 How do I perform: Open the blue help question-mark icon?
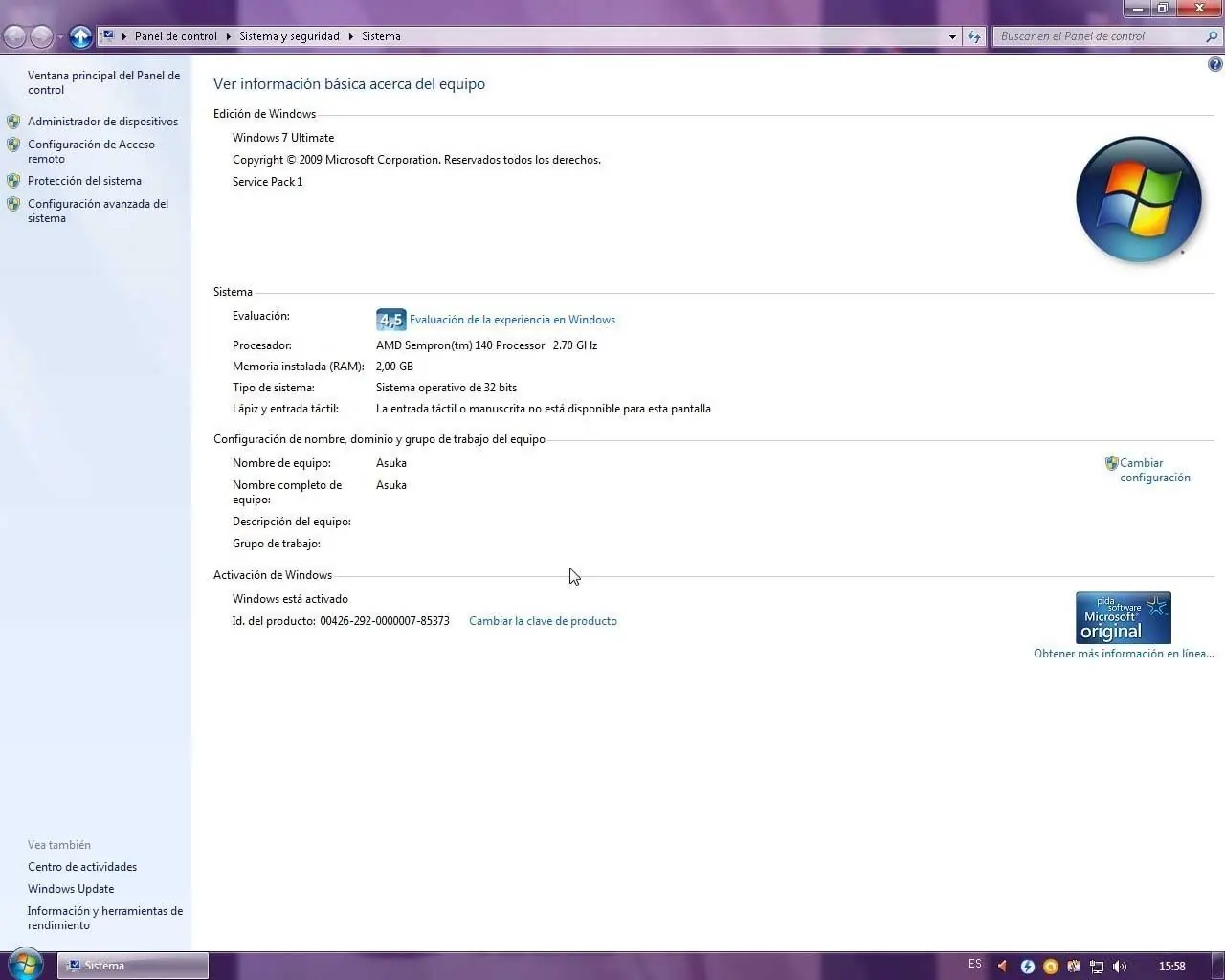coord(1215,65)
